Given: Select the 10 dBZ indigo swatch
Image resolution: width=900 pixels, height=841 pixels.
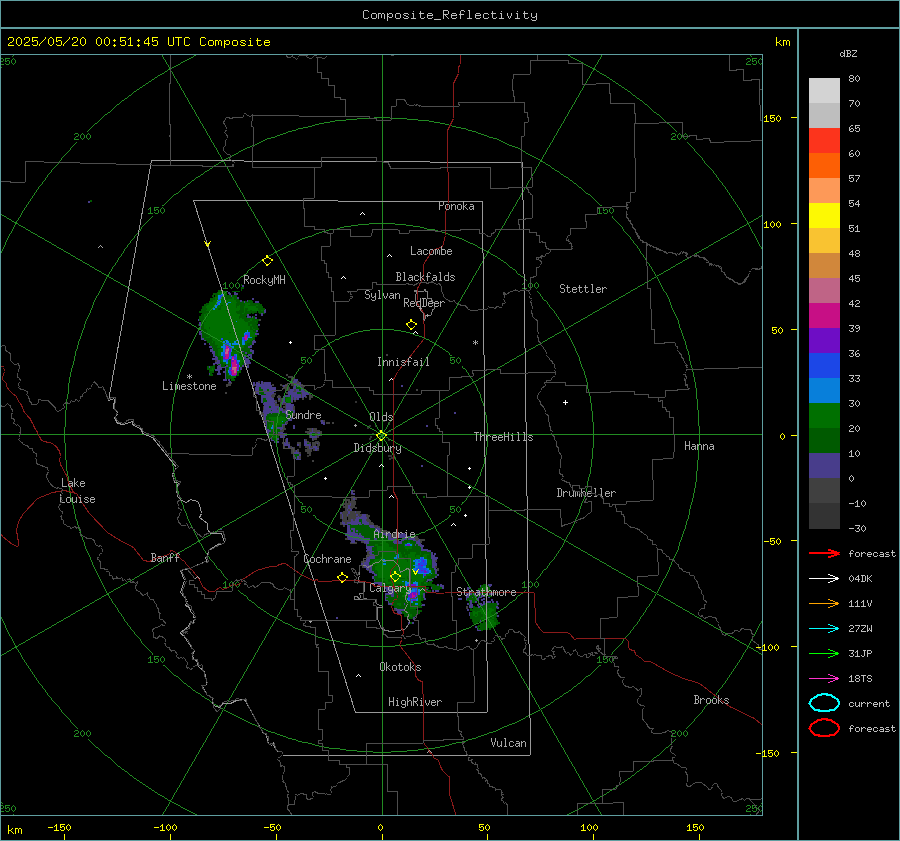Looking at the screenshot, I should [x=824, y=466].
